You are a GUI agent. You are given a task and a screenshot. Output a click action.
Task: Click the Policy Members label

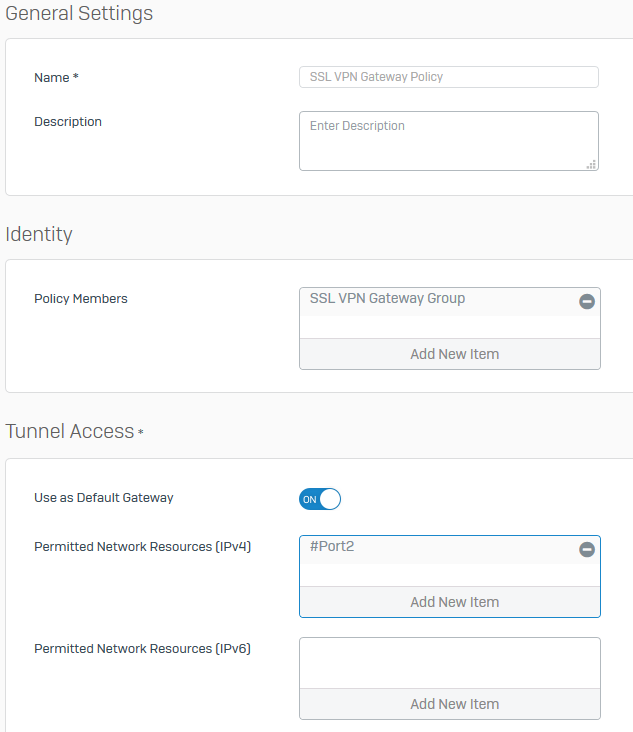point(81,298)
